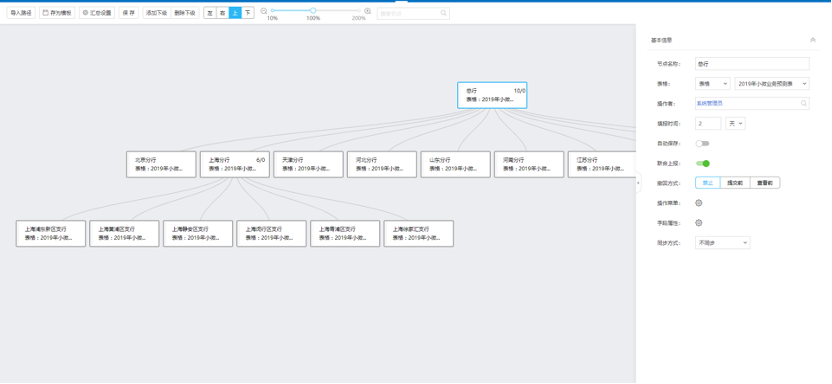
Task: Click the 导入路径 button
Action: (21, 13)
